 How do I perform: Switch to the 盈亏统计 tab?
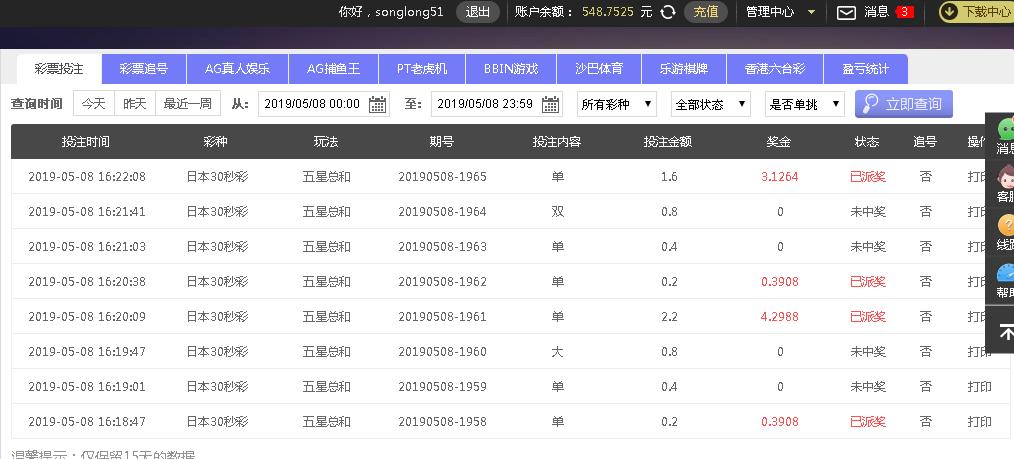tap(865, 69)
